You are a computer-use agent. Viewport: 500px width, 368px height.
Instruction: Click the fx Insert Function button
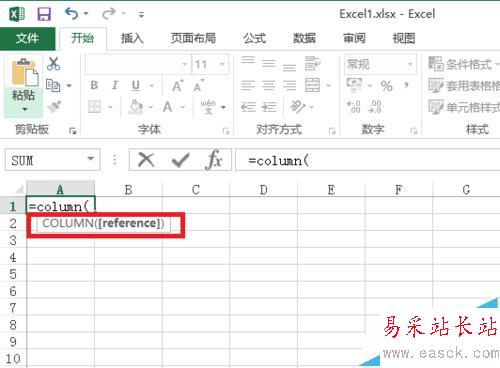click(214, 160)
